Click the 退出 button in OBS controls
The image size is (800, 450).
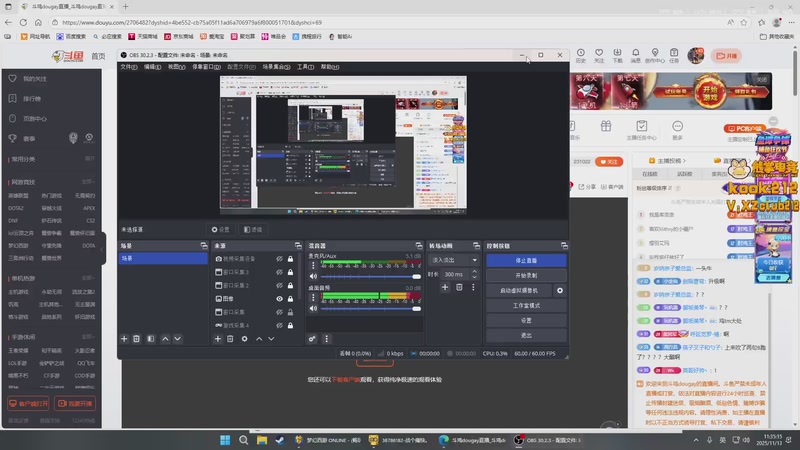coord(526,335)
